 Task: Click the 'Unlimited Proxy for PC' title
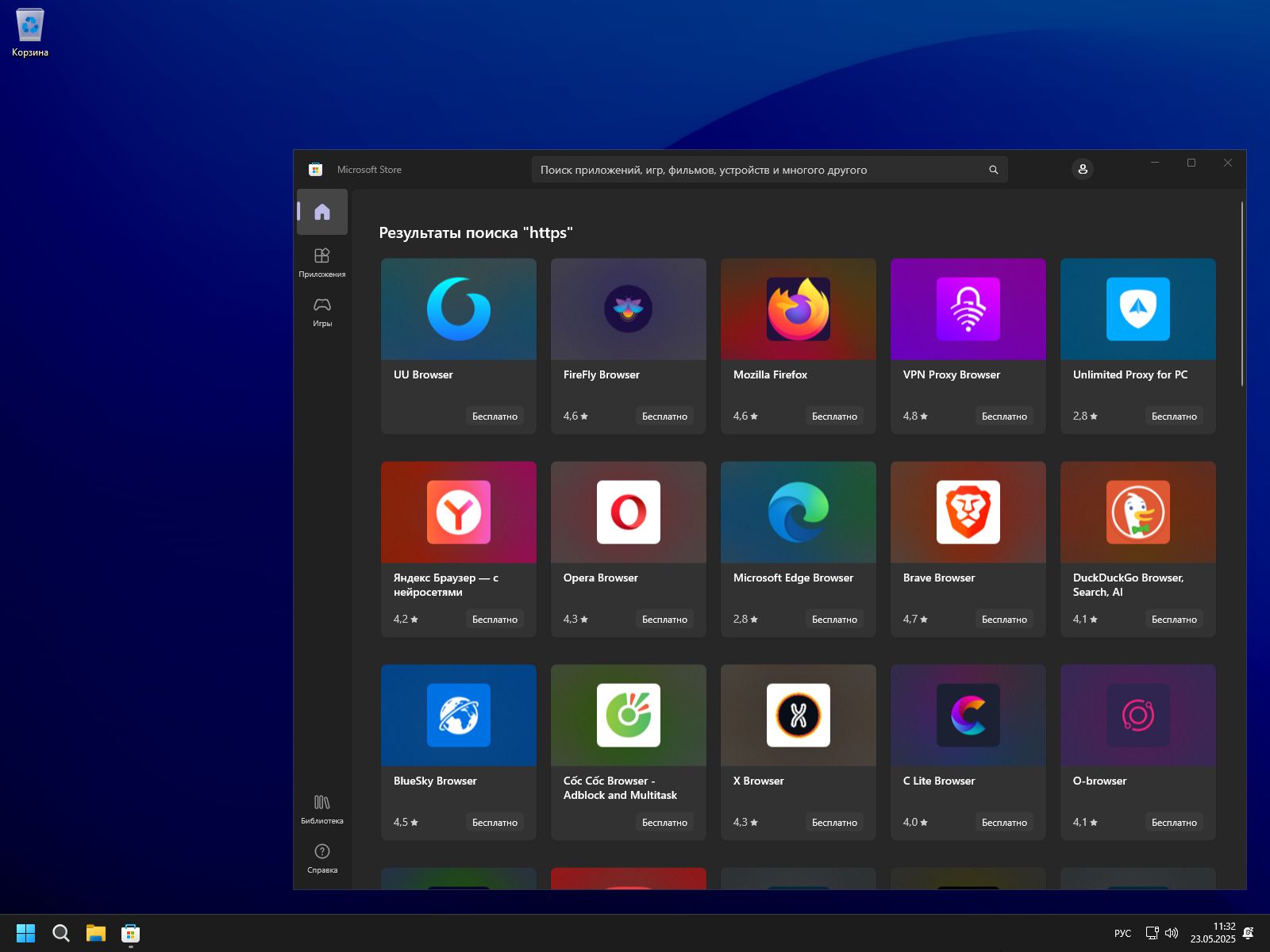coord(1130,374)
